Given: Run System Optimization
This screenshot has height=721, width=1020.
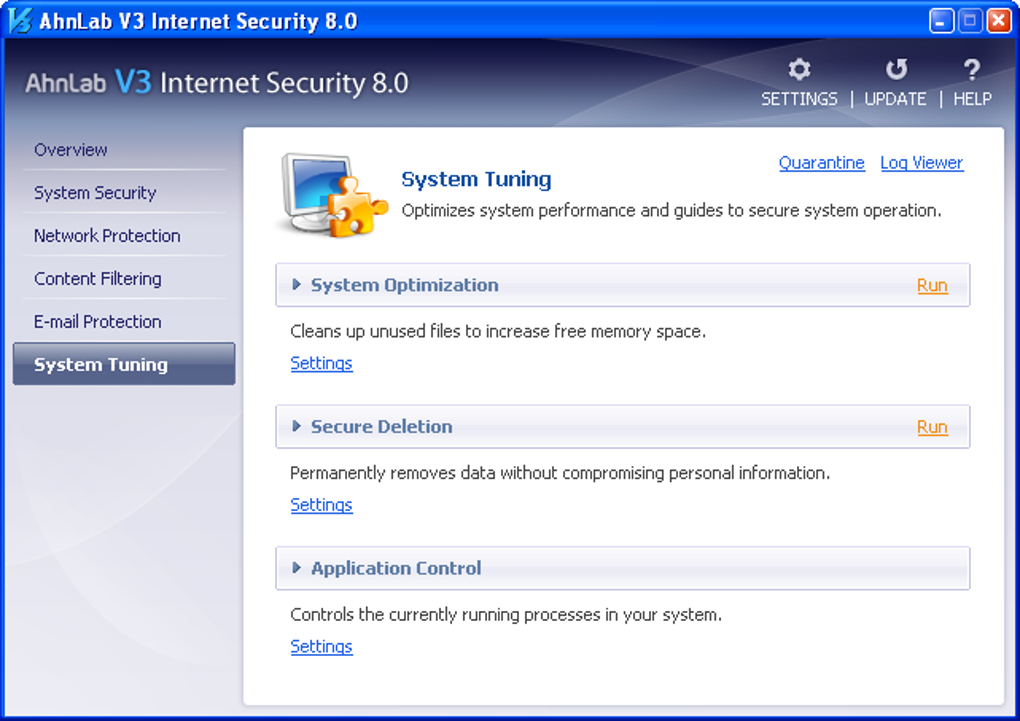Looking at the screenshot, I should point(932,286).
